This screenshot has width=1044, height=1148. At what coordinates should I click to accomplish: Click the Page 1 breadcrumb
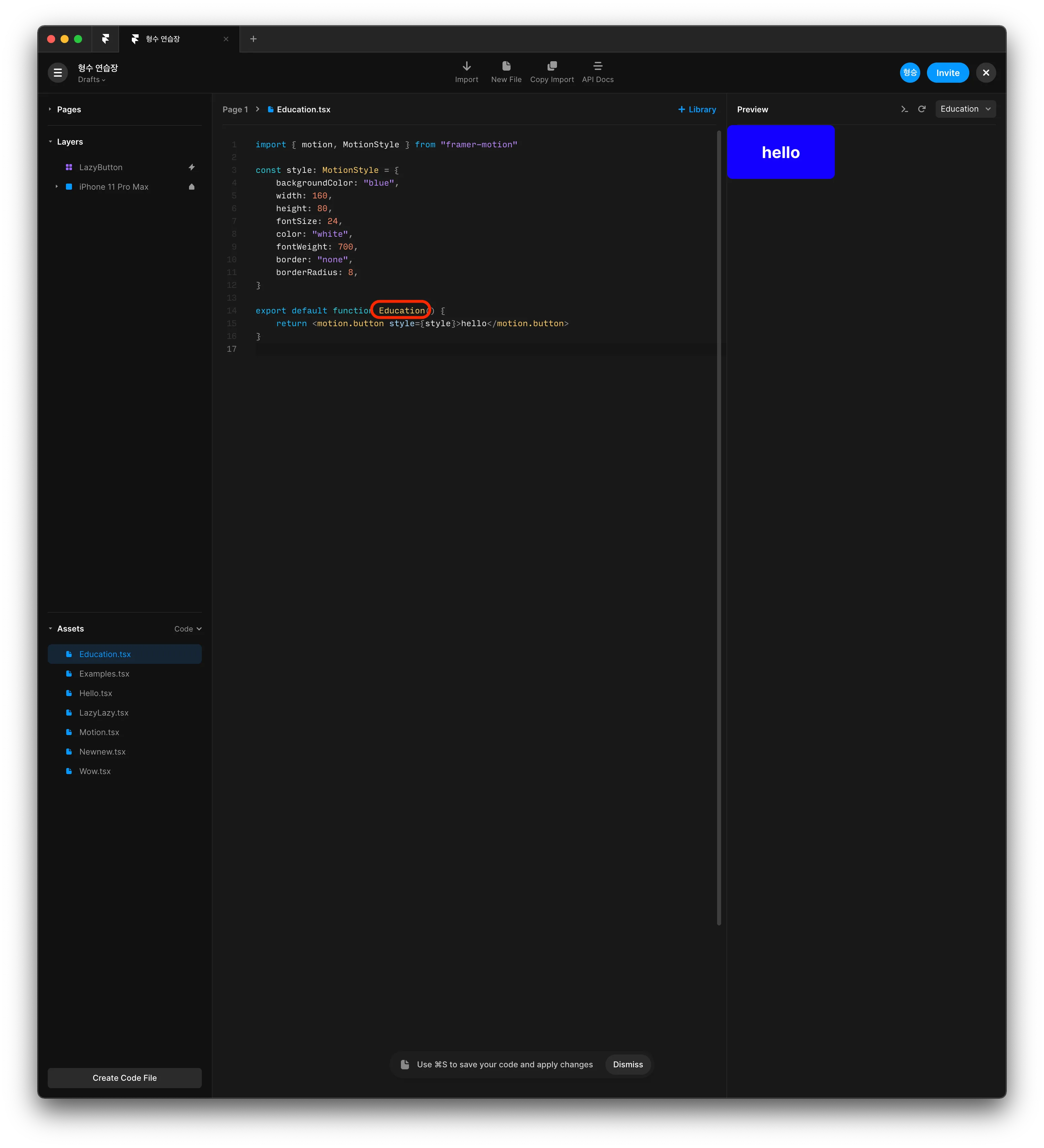tap(235, 109)
